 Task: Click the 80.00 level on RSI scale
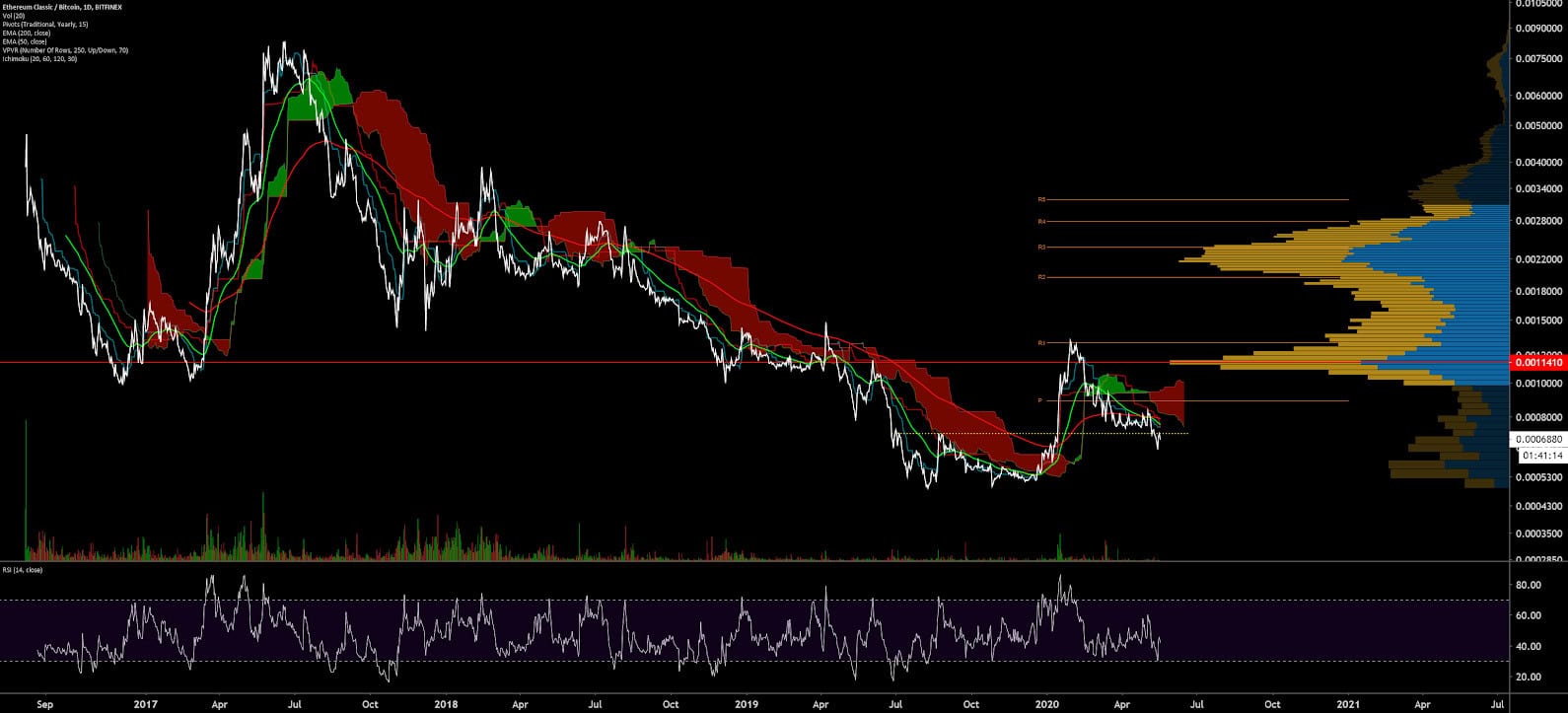pyautogui.click(x=1528, y=585)
